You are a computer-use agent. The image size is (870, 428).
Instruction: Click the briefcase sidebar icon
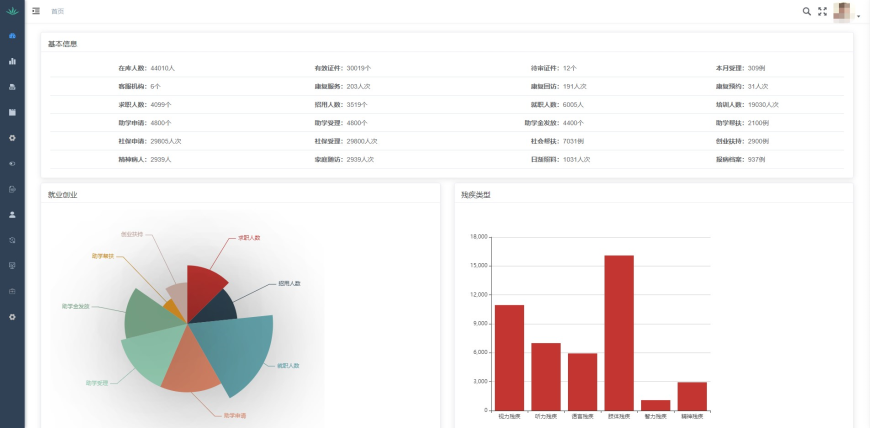pos(12,291)
